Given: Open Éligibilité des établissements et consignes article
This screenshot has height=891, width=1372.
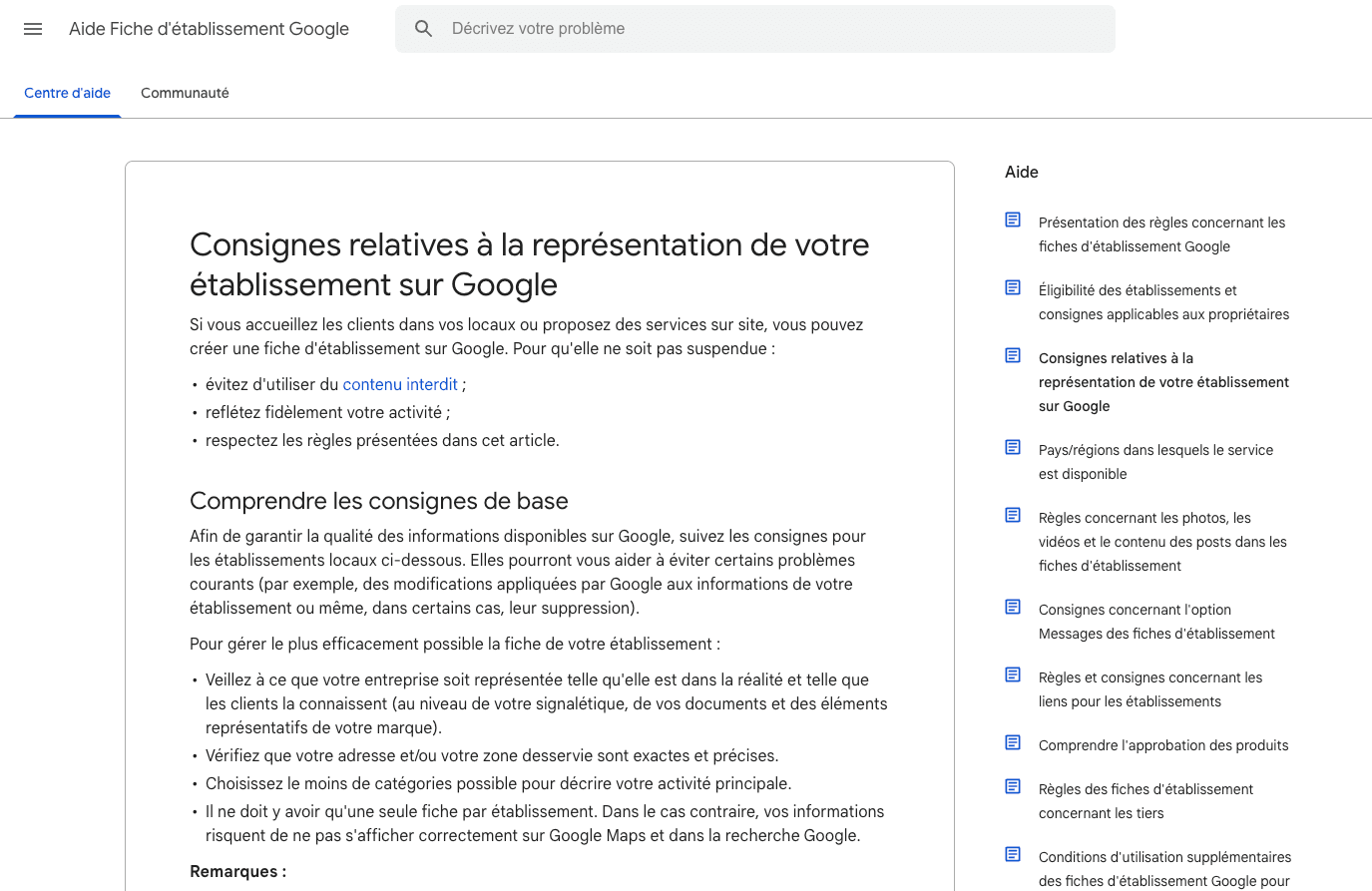Looking at the screenshot, I should click(1162, 302).
